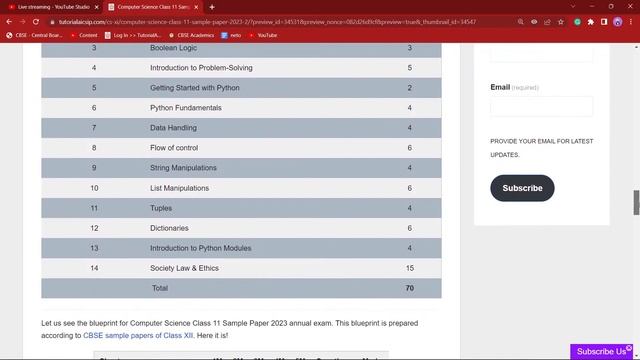Viewport: 640px width, 360px height.
Task: Select 'Introduction to Problem-Solving' row text
Action: point(201,68)
